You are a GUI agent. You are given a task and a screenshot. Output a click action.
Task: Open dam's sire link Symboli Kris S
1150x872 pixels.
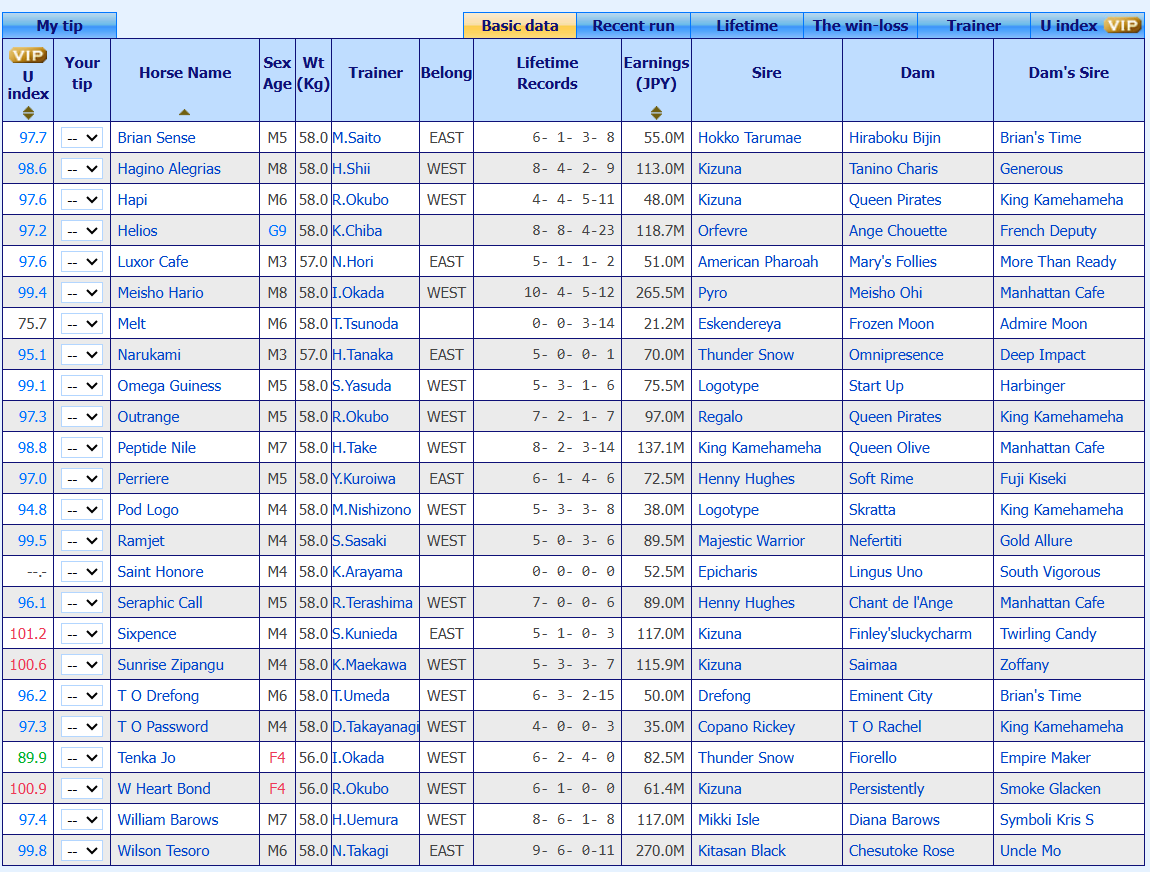pos(1047,820)
